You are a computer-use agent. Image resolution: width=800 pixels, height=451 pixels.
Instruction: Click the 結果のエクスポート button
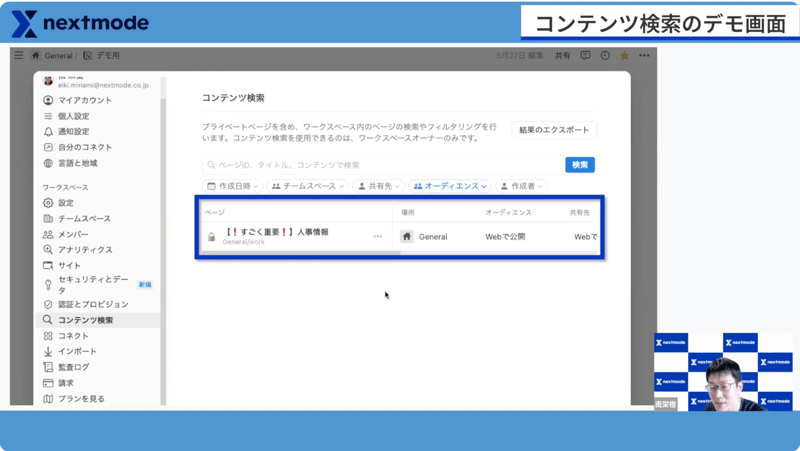[x=554, y=130]
